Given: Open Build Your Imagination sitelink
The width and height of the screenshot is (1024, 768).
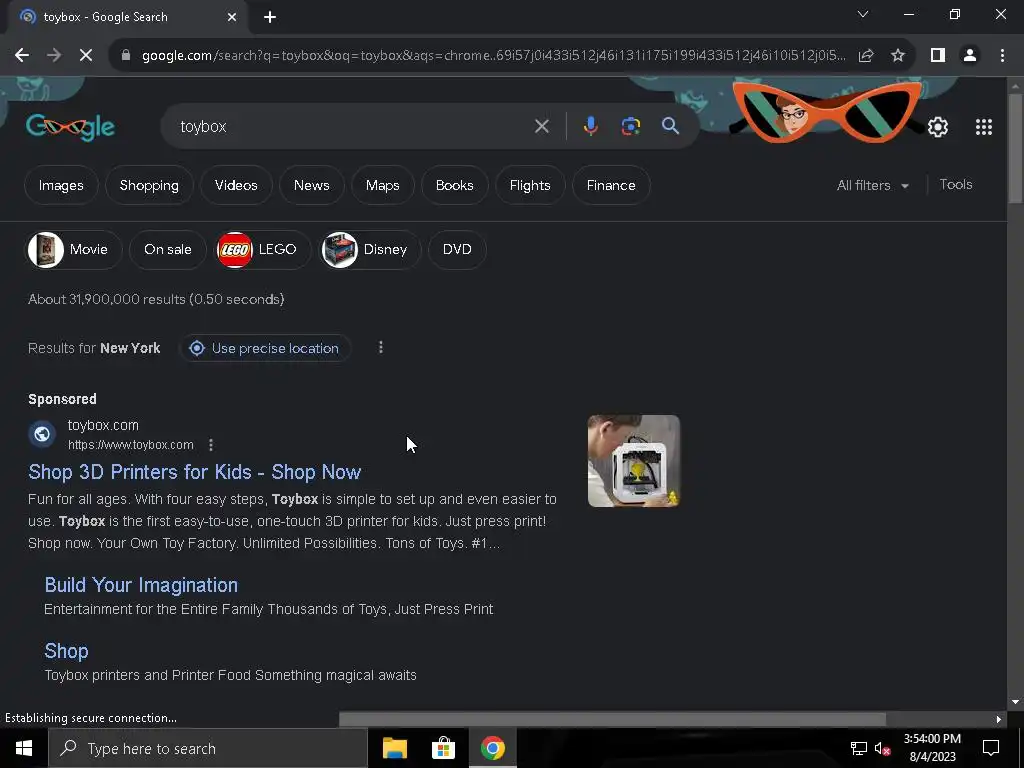Looking at the screenshot, I should (x=141, y=585).
